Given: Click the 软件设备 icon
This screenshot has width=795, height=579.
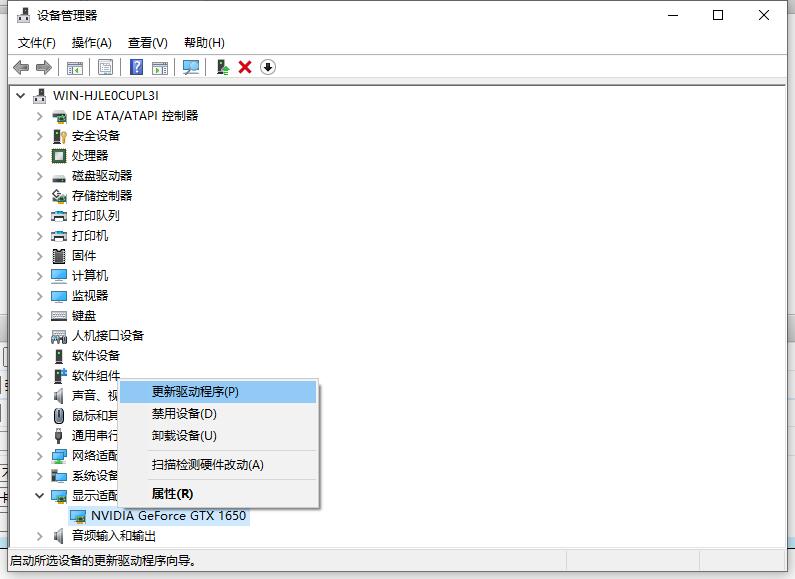Looking at the screenshot, I should pyautogui.click(x=59, y=356).
